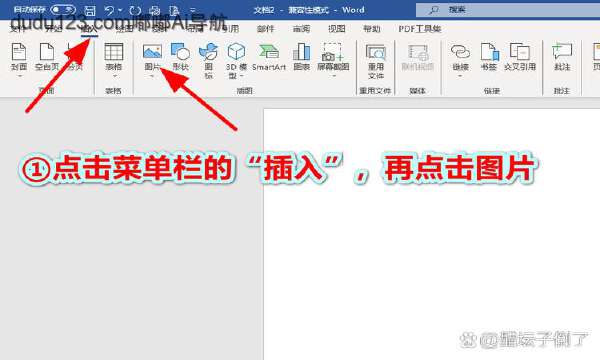Expand the 3D 模型 dropdown arrow
The width and height of the screenshot is (600, 360).
[241, 76]
